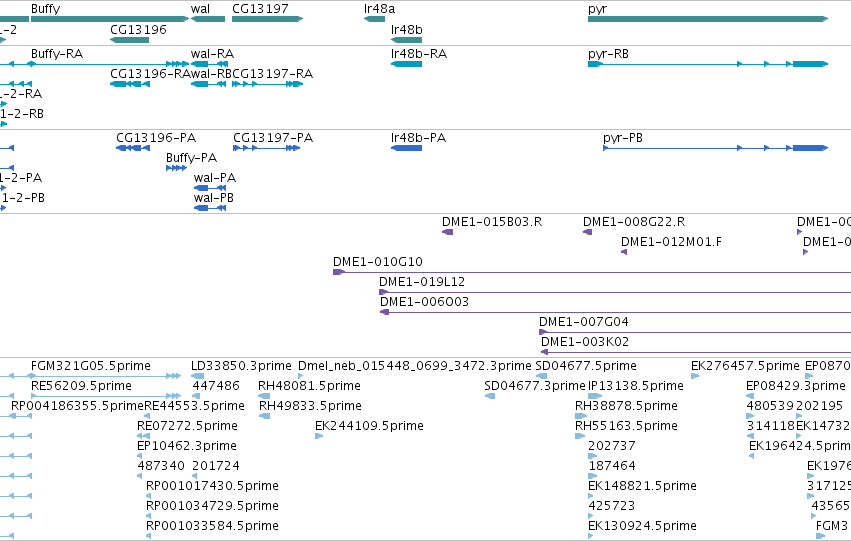
Task: Click the EP10462.3prime EST label
Action: tap(187, 447)
